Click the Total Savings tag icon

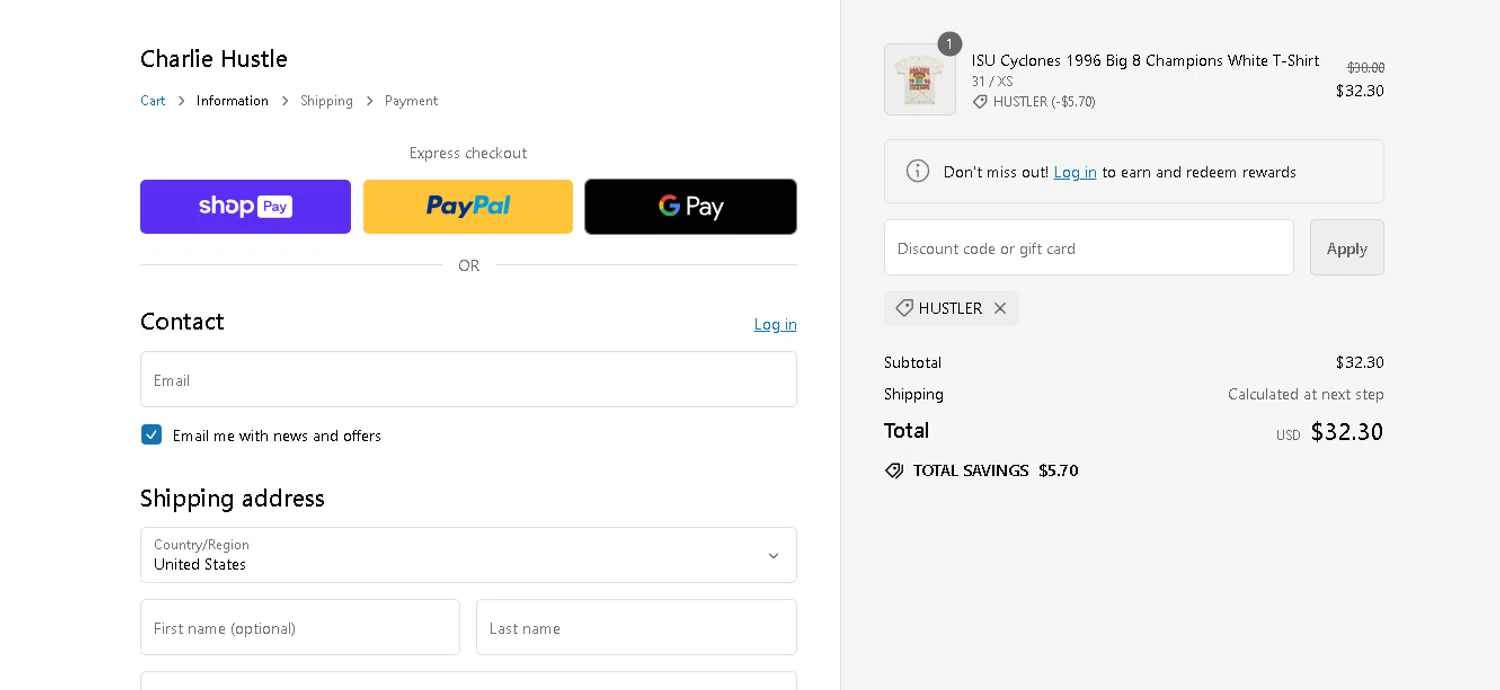point(894,471)
